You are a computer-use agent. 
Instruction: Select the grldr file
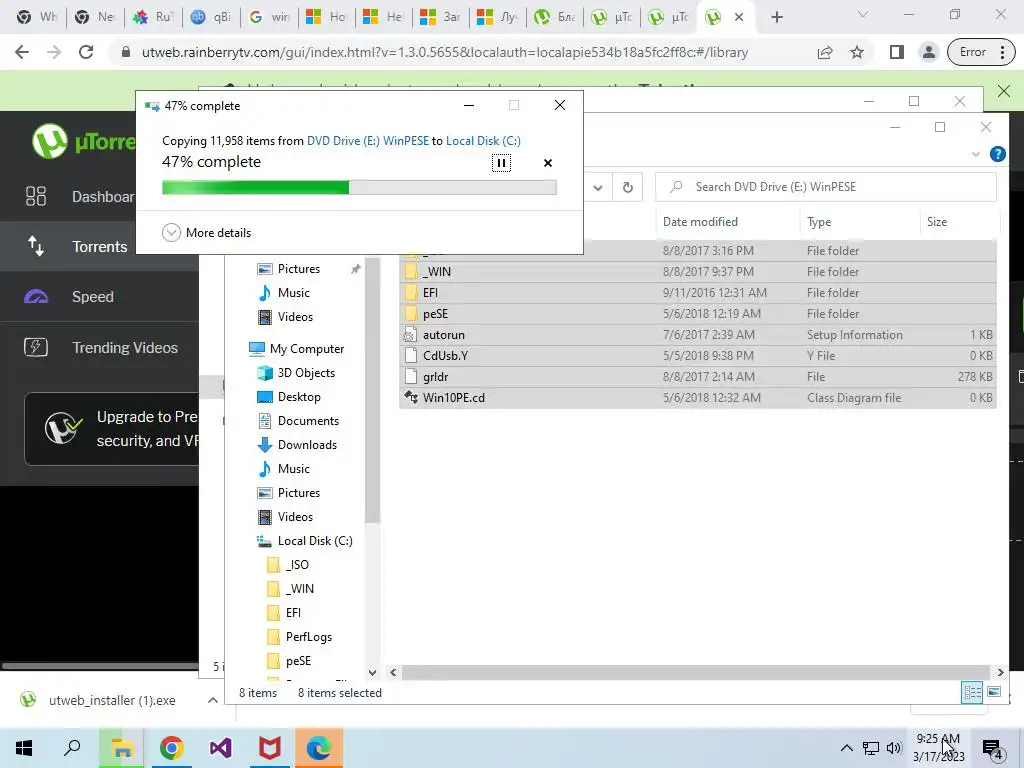697,377
